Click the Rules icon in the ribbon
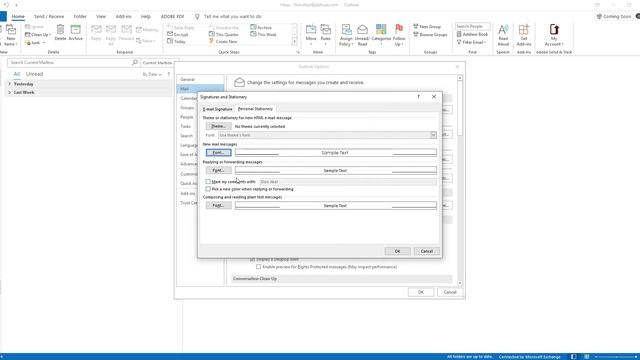Screen dimensions: 640x360 (326, 30)
